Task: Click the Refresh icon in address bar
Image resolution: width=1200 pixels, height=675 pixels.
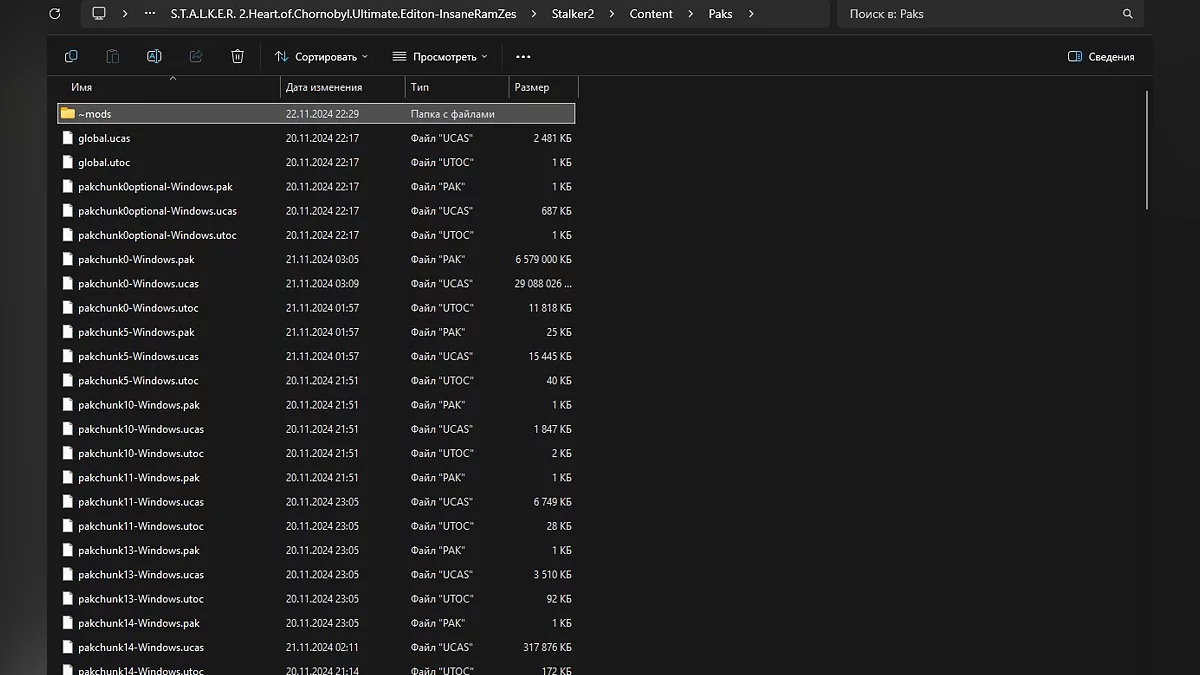Action: tap(55, 14)
